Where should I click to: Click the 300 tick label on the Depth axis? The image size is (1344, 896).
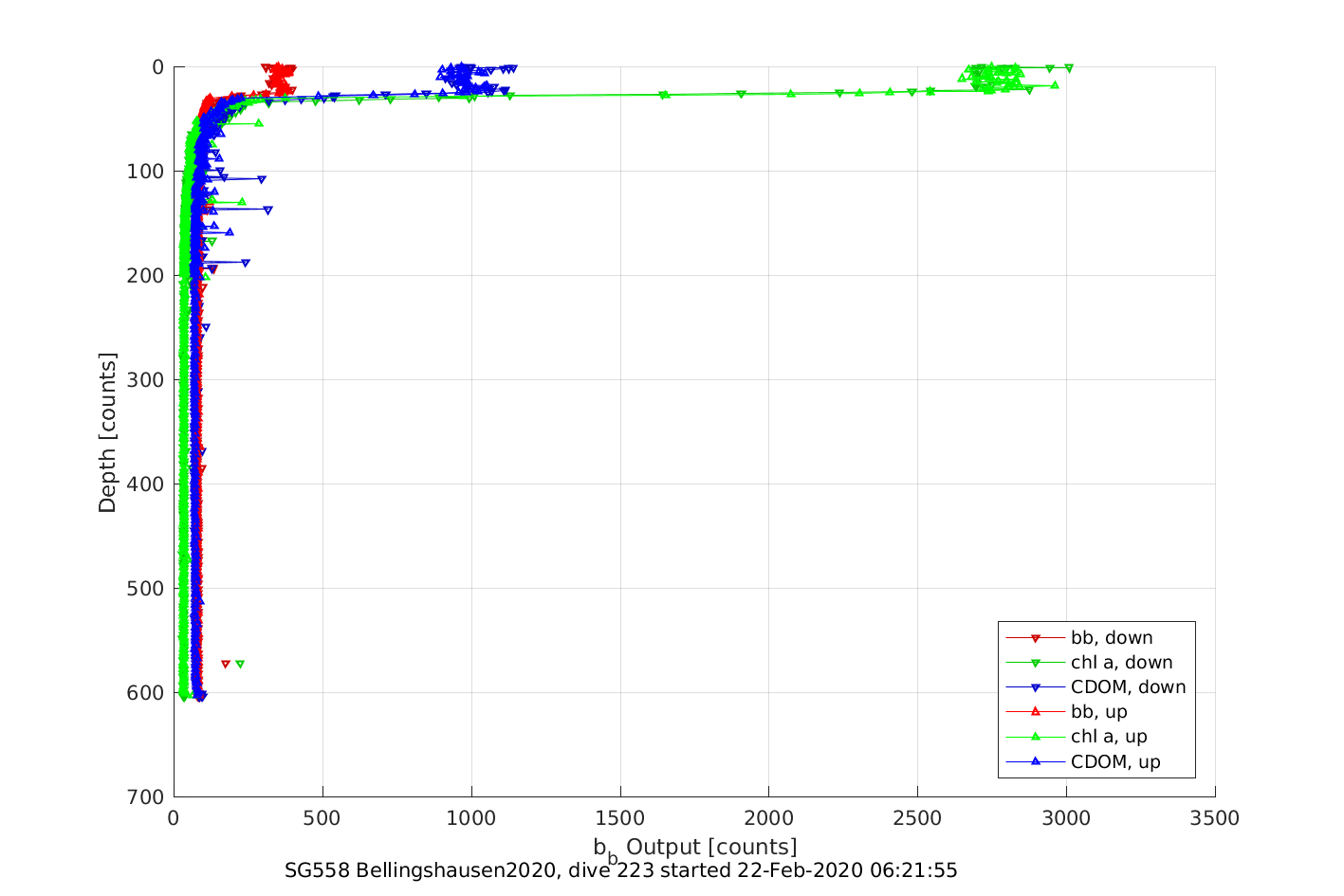pyautogui.click(x=146, y=380)
